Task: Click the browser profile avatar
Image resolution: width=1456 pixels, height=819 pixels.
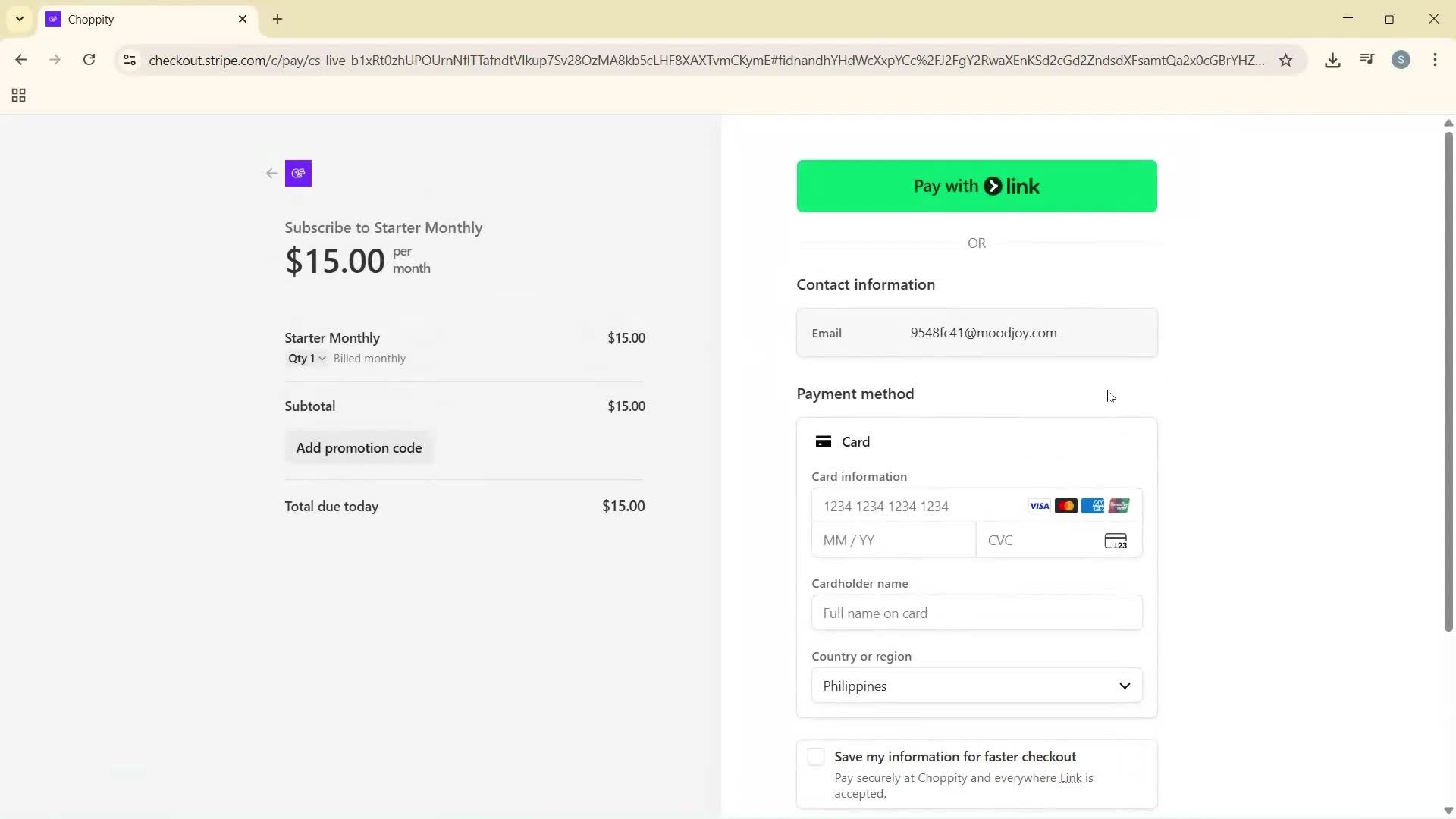Action: [1401, 60]
